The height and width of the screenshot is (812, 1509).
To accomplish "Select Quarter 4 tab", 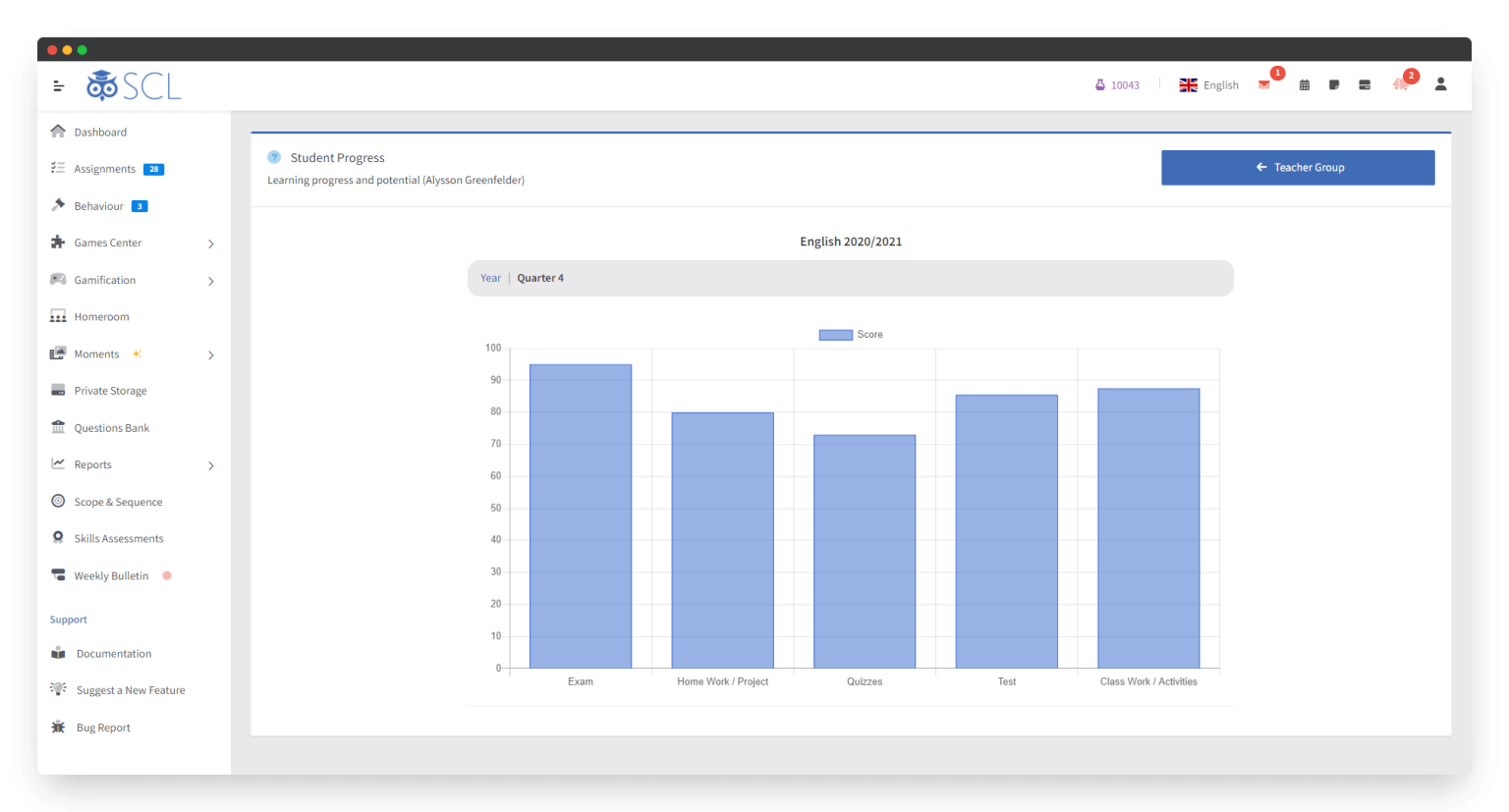I will [x=540, y=278].
